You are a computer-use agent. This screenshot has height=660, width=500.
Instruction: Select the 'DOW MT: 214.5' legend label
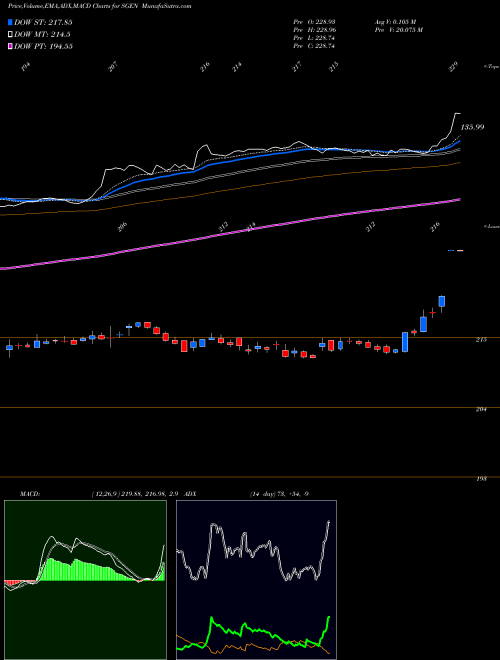[42, 35]
